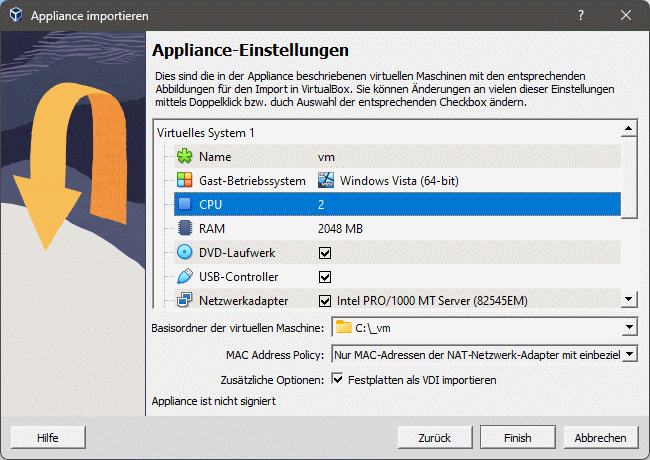Click the 'Windows Vista (64-bit)' value

(x=399, y=181)
